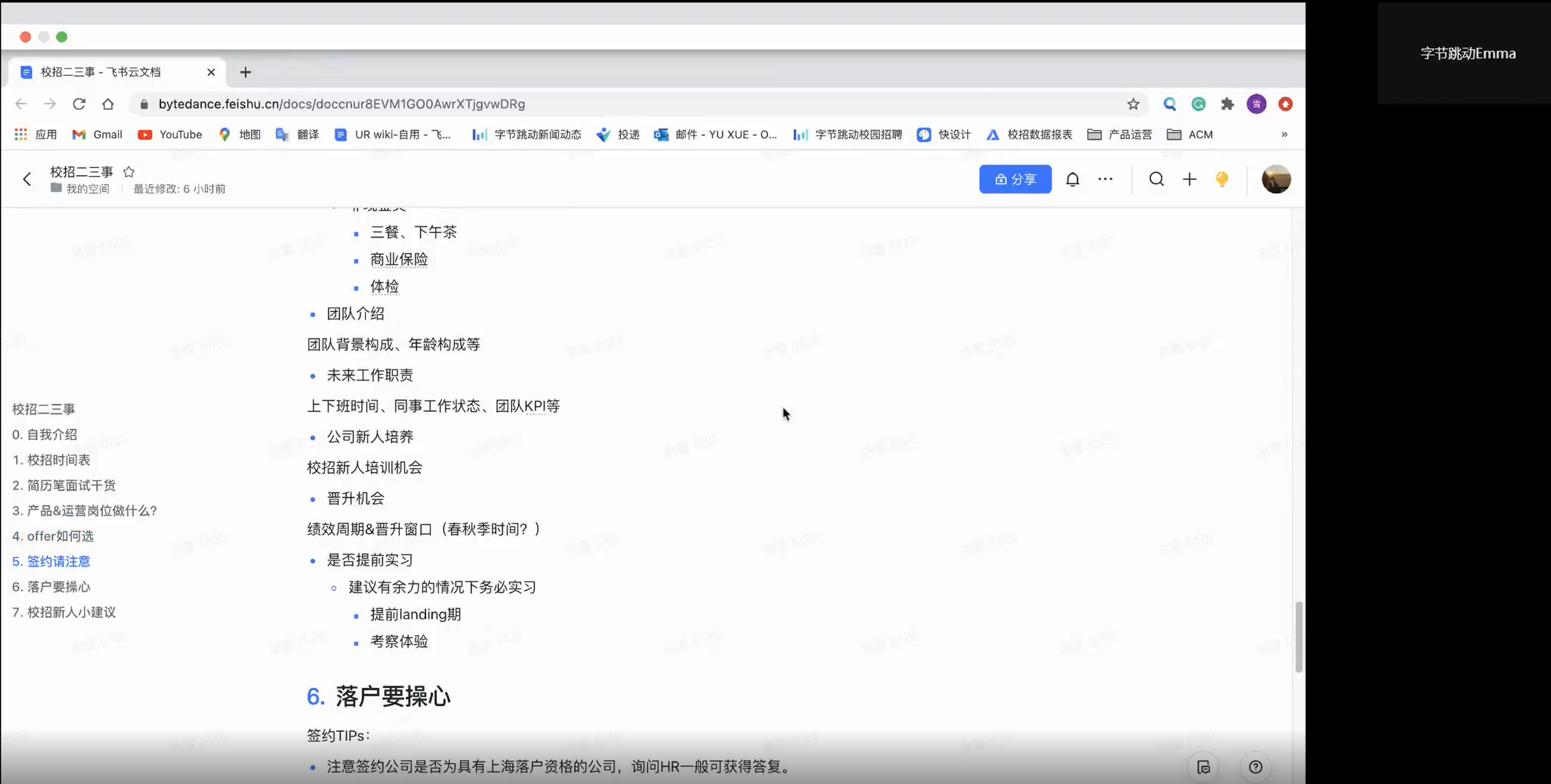1551x784 pixels.
Task: Open the magnifier extension icon in toolbar
Action: tap(1169, 104)
